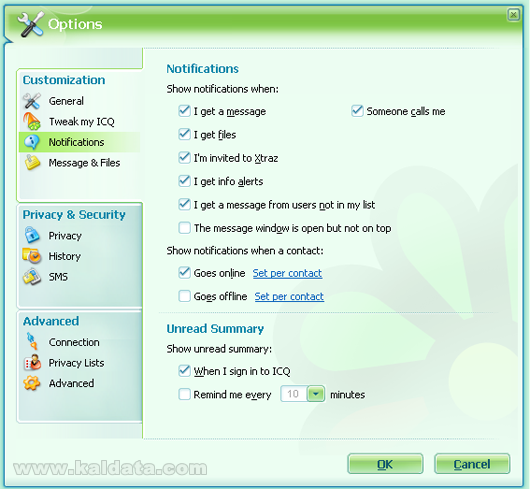Click the Privacy Lists person icon
This screenshot has height=489, width=530.
click(x=32, y=362)
